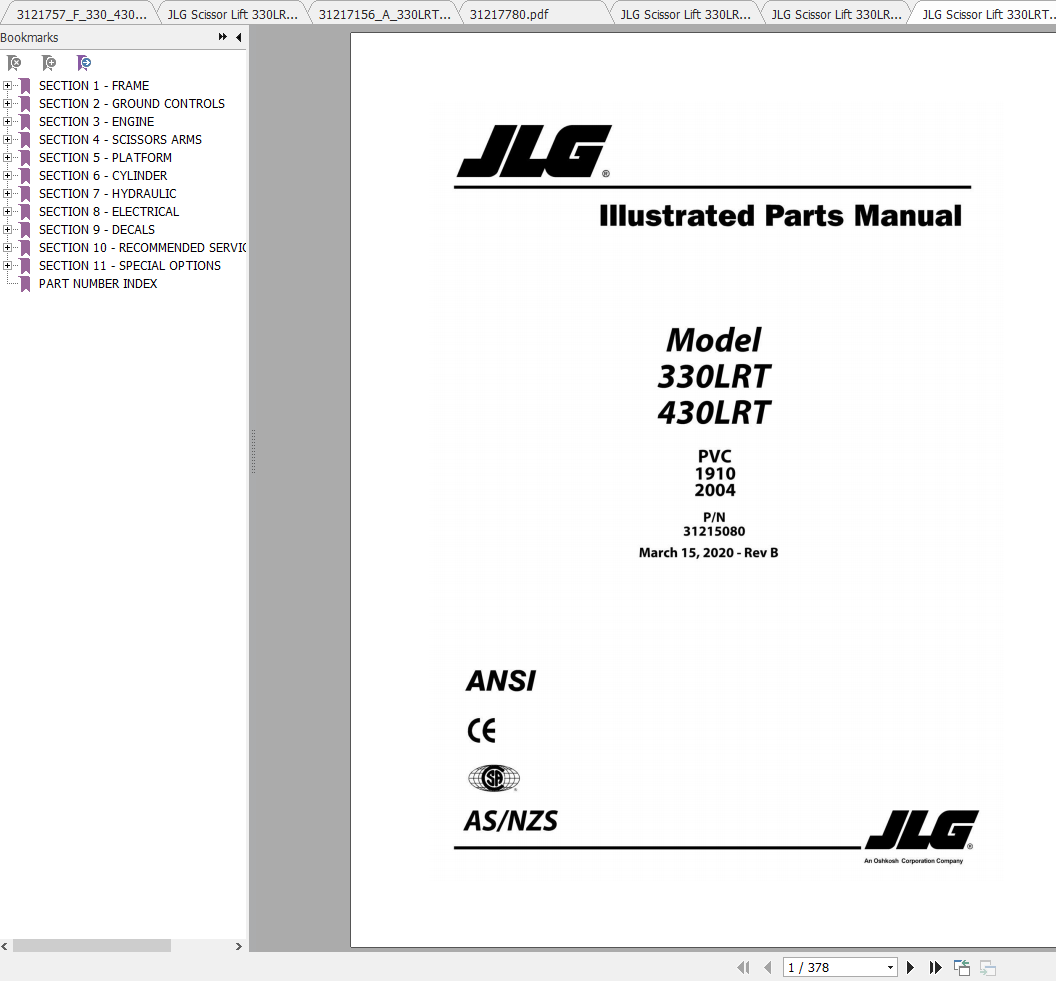Image resolution: width=1056 pixels, height=981 pixels.
Task: Jump to the last page
Action: pos(936,967)
